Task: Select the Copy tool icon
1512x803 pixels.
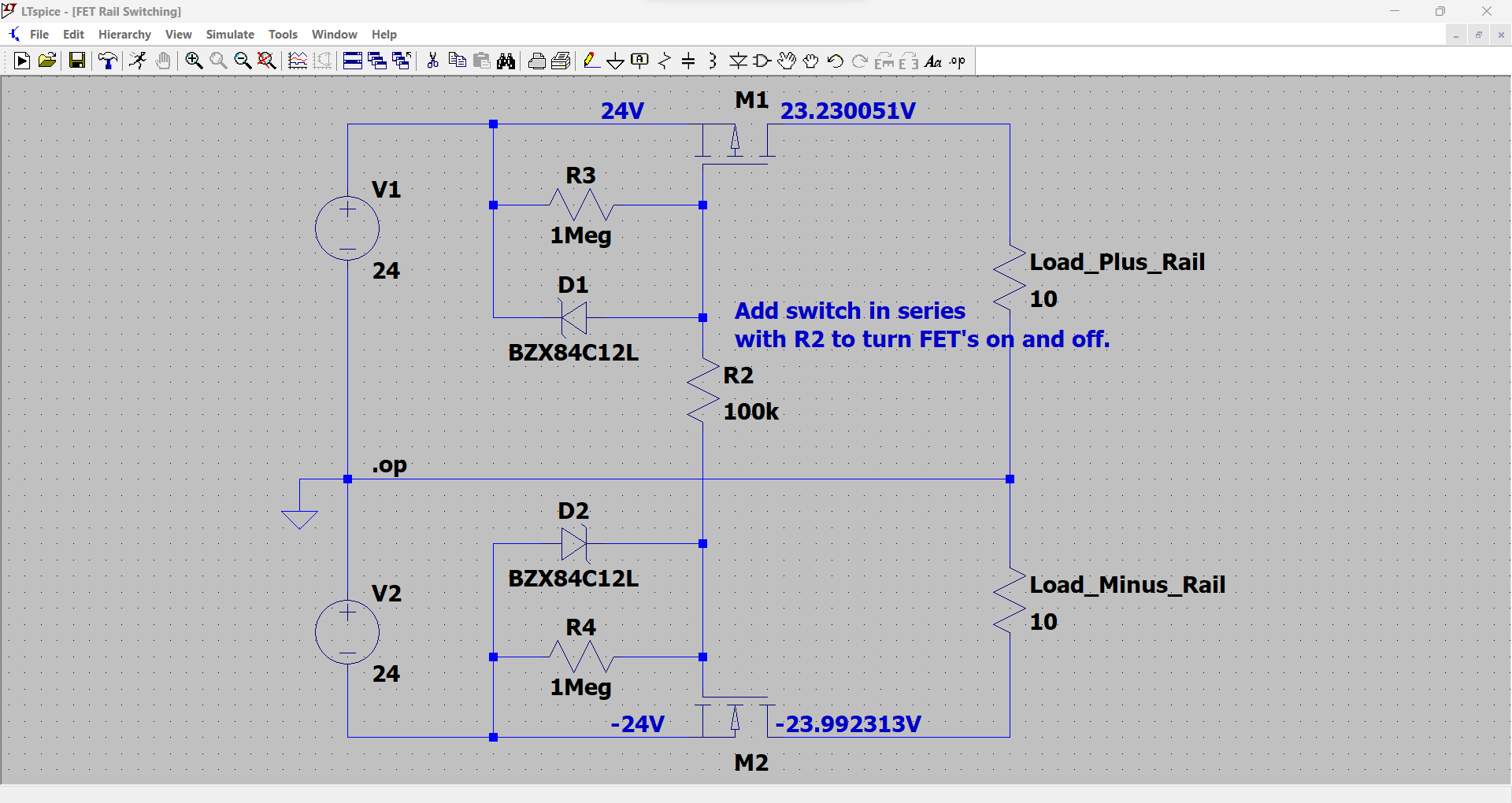Action: [x=457, y=61]
